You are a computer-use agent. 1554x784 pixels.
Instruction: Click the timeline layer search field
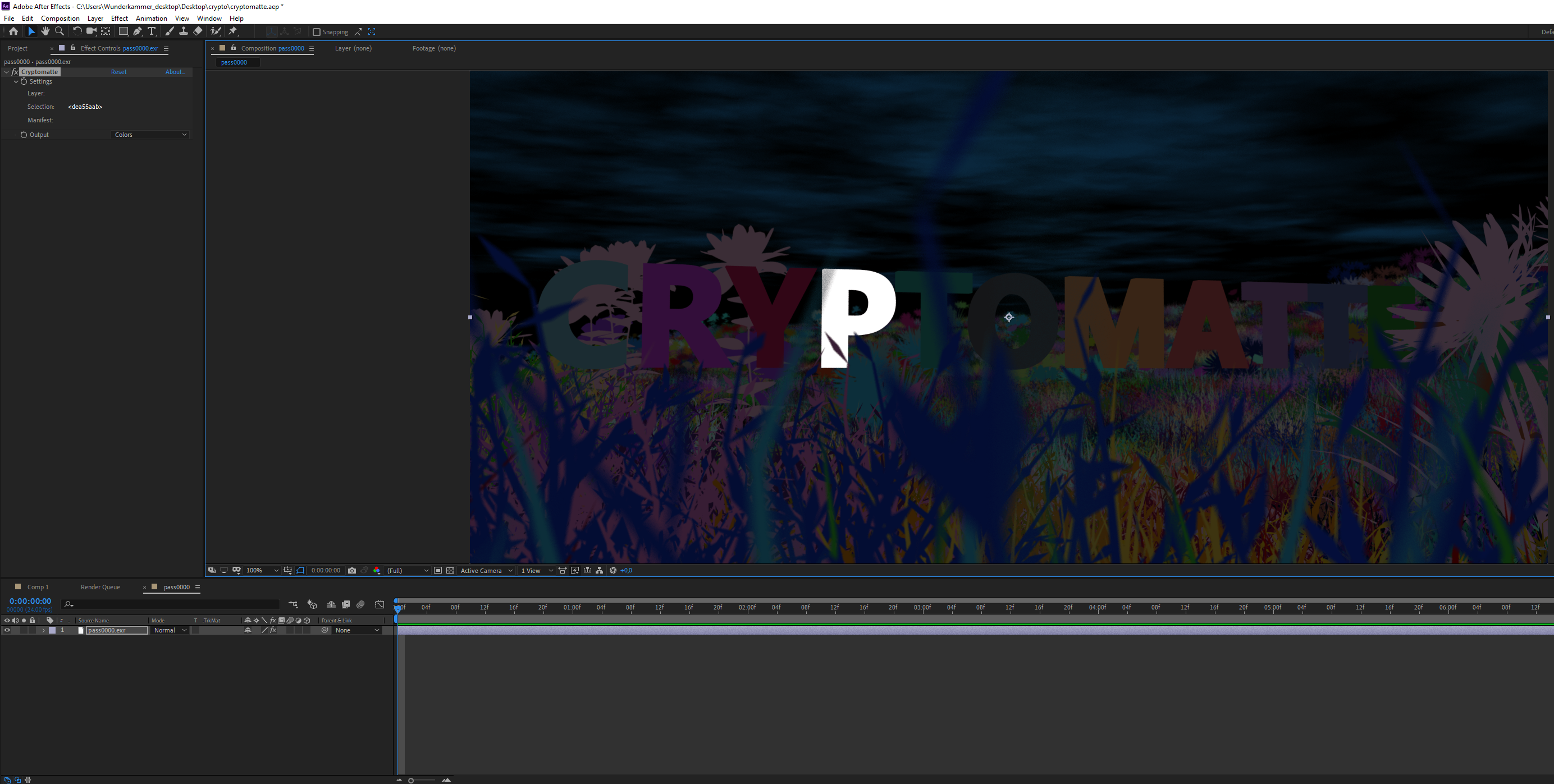tap(170, 604)
